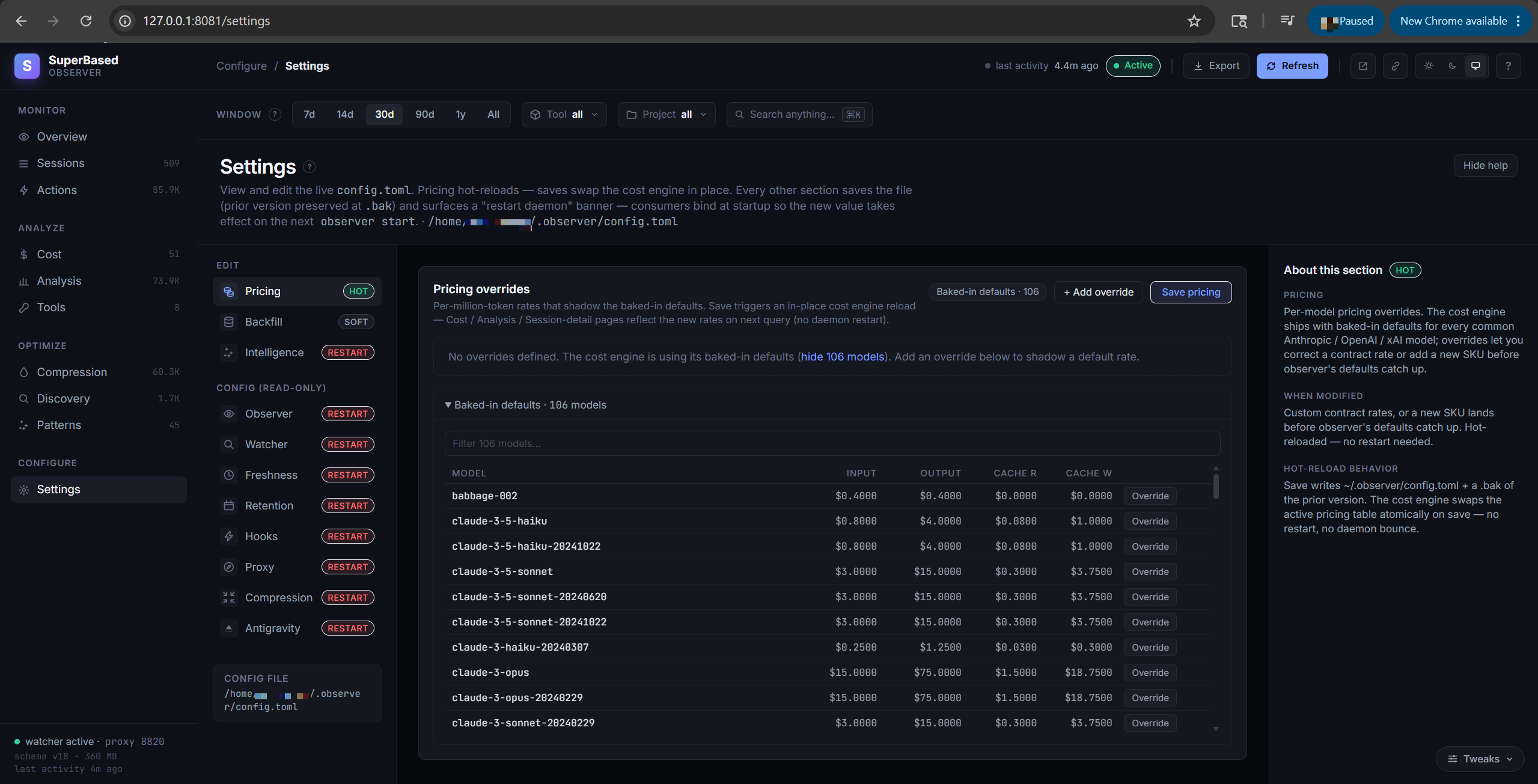Click the Pricing section icon
This screenshot has height=784, width=1538.
pos(229,291)
